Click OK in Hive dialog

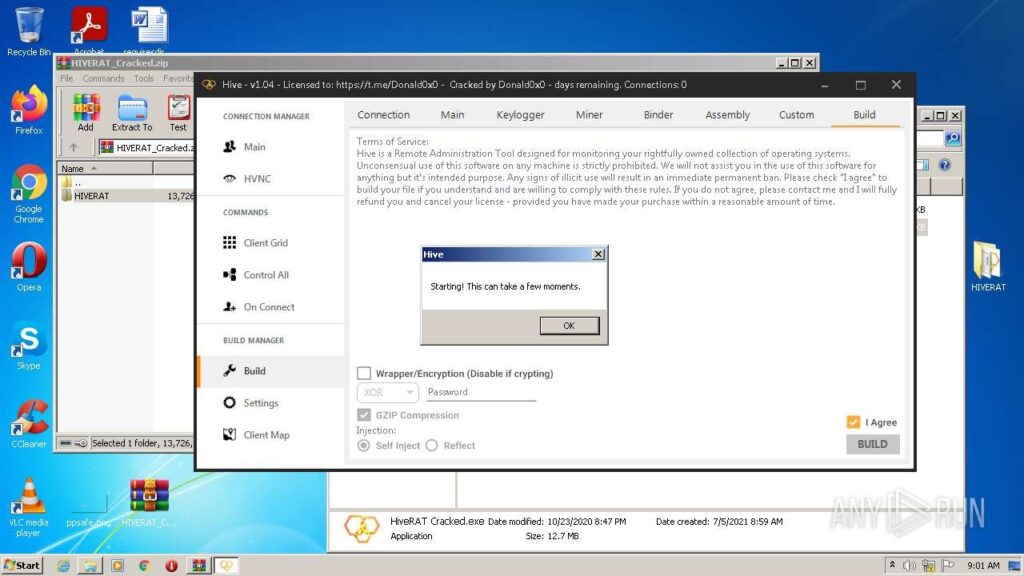pyautogui.click(x=569, y=325)
